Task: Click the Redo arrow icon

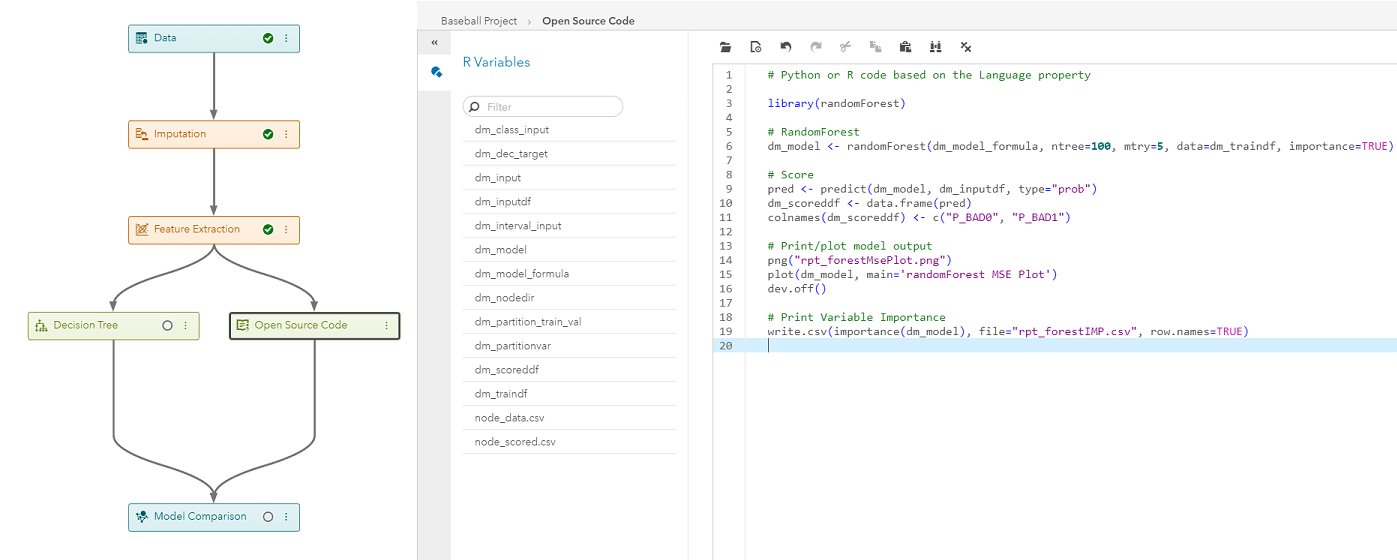Action: pos(816,47)
